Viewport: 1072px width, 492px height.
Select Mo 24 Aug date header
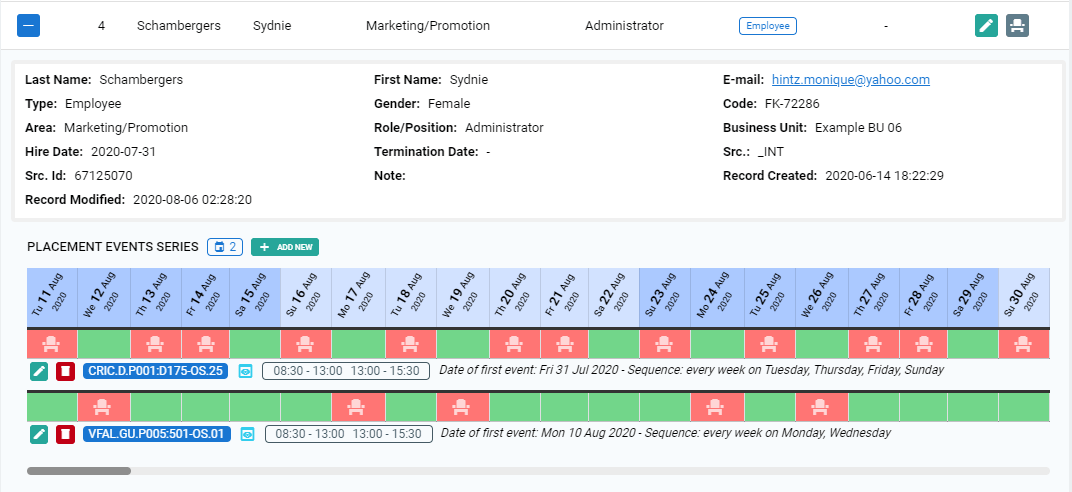point(717,298)
